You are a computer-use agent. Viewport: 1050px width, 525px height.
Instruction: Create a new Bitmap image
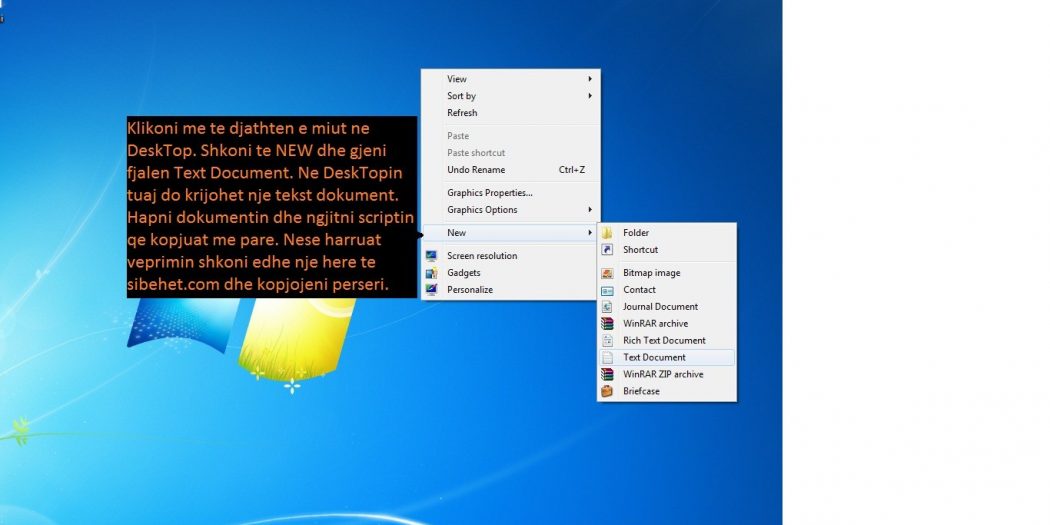pos(667,273)
